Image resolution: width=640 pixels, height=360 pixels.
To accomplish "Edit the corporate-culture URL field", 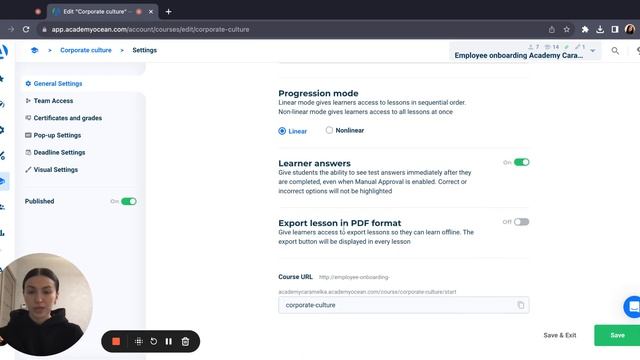I will 404,305.
